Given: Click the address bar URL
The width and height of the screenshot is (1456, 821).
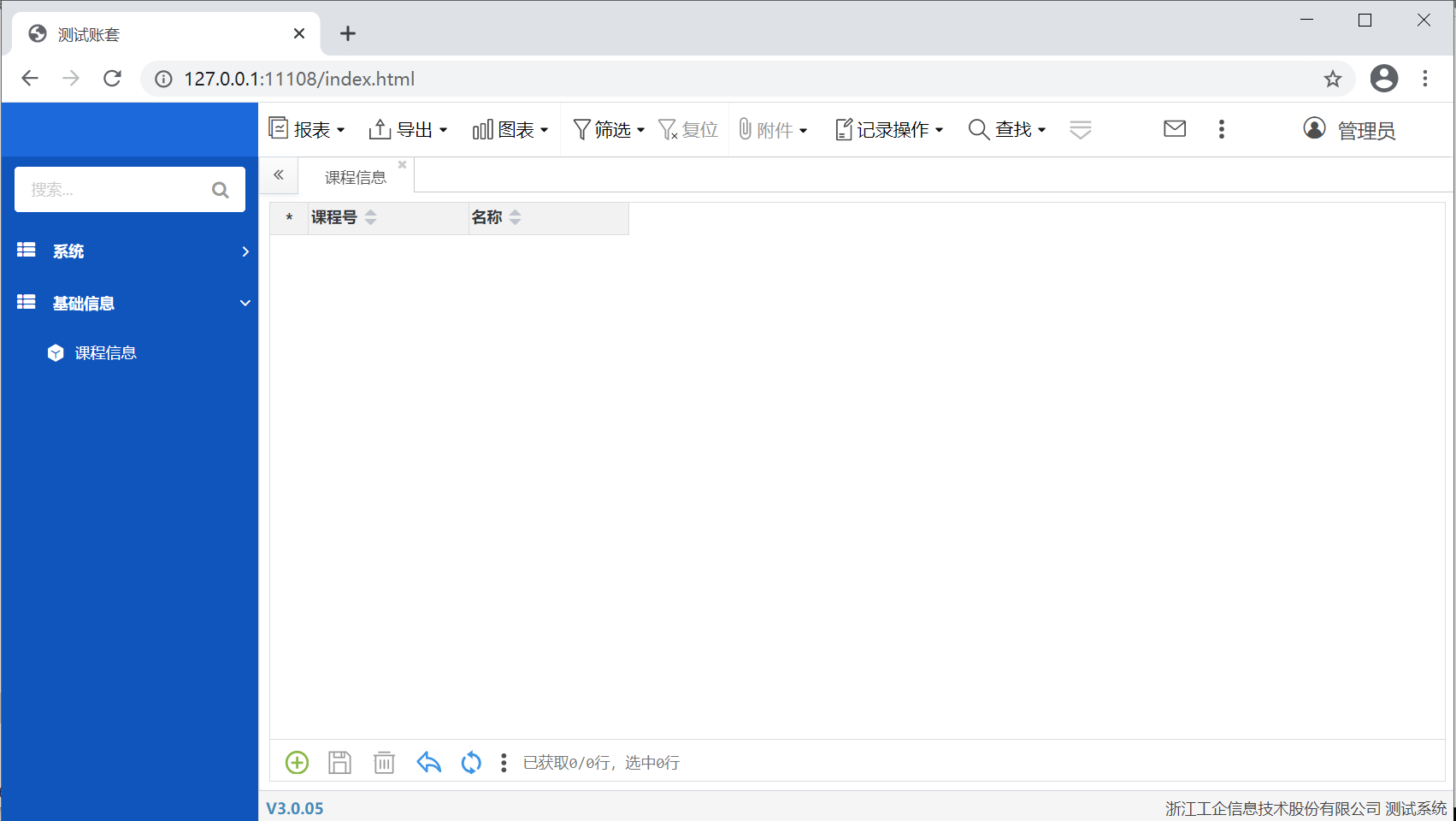Looking at the screenshot, I should [x=299, y=79].
